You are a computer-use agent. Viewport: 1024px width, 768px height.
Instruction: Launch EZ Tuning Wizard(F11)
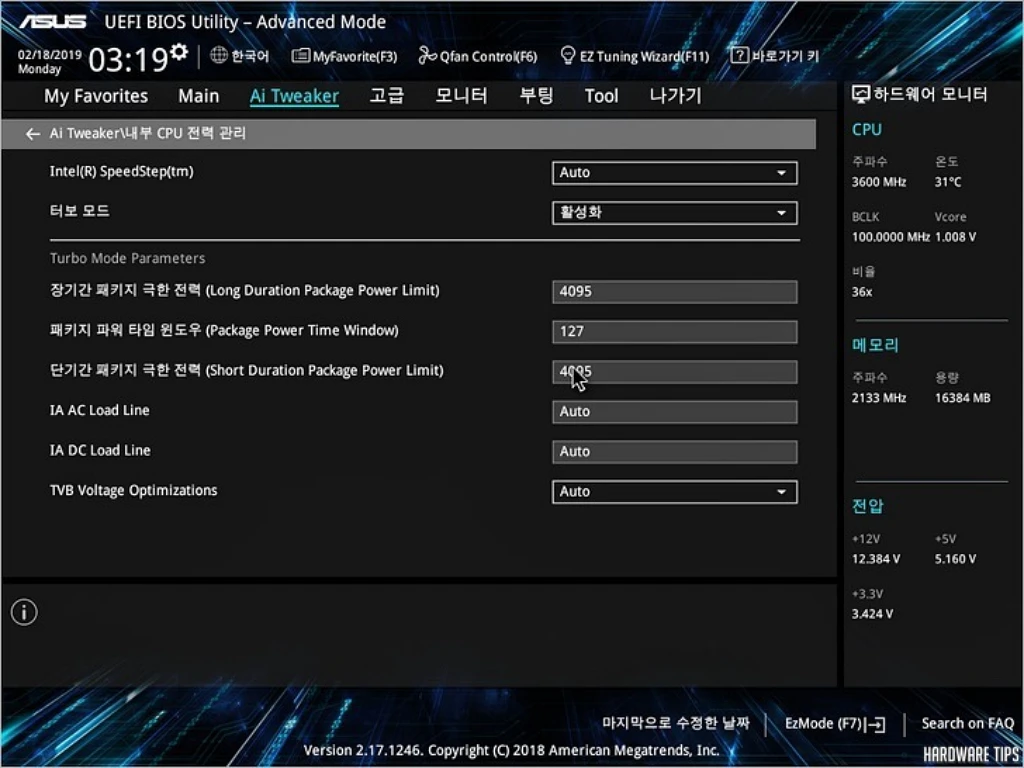tap(635, 57)
